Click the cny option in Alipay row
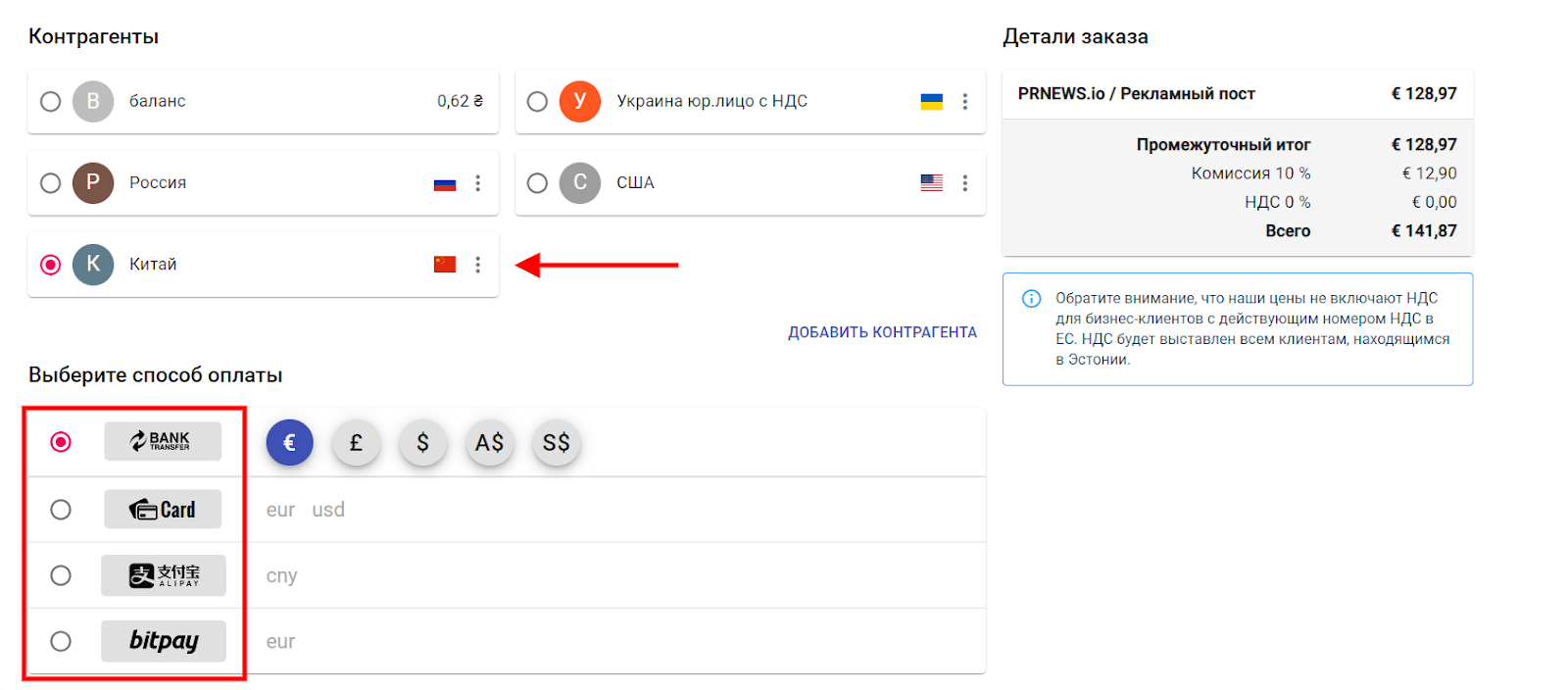This screenshot has width=1568, height=690. point(281,576)
